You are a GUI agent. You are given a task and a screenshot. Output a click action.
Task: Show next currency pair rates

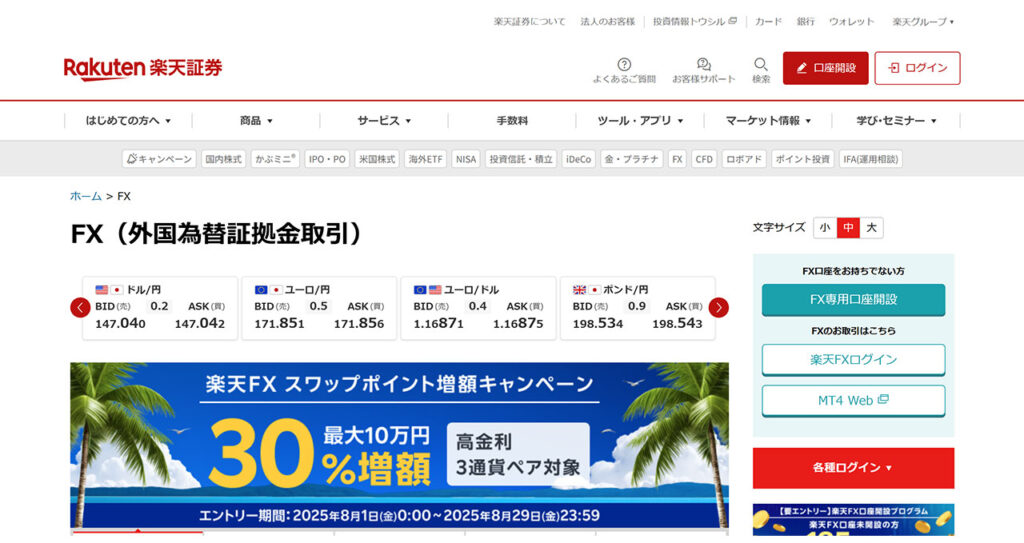coord(718,307)
